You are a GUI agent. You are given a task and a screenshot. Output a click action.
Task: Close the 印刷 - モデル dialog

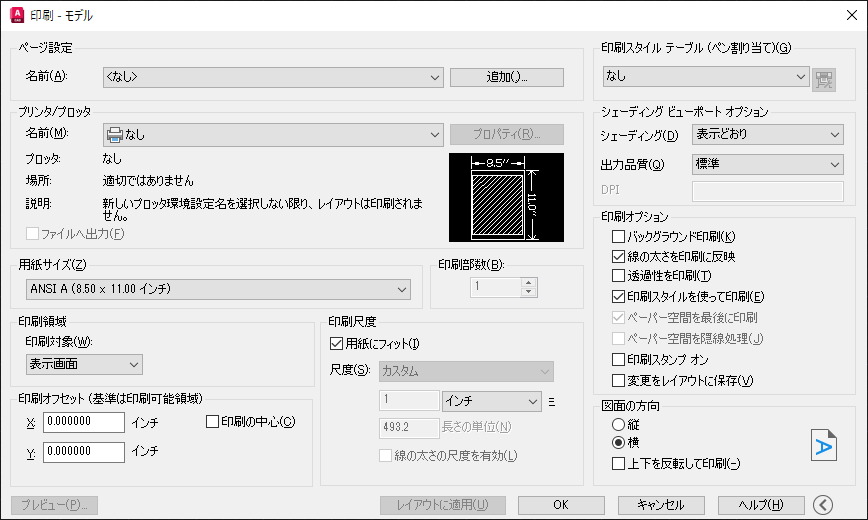[852, 16]
